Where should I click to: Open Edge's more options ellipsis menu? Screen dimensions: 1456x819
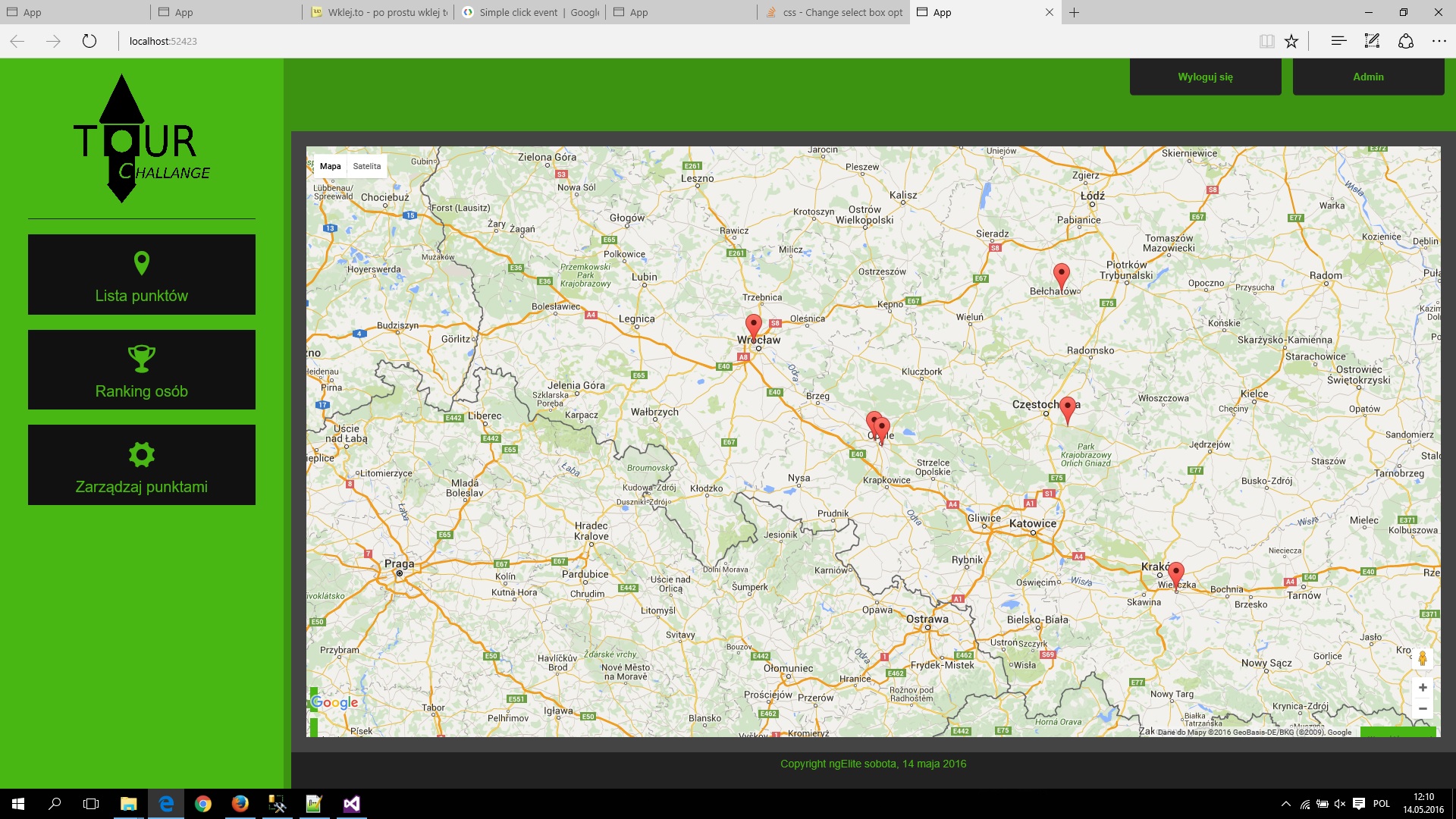coord(1439,41)
